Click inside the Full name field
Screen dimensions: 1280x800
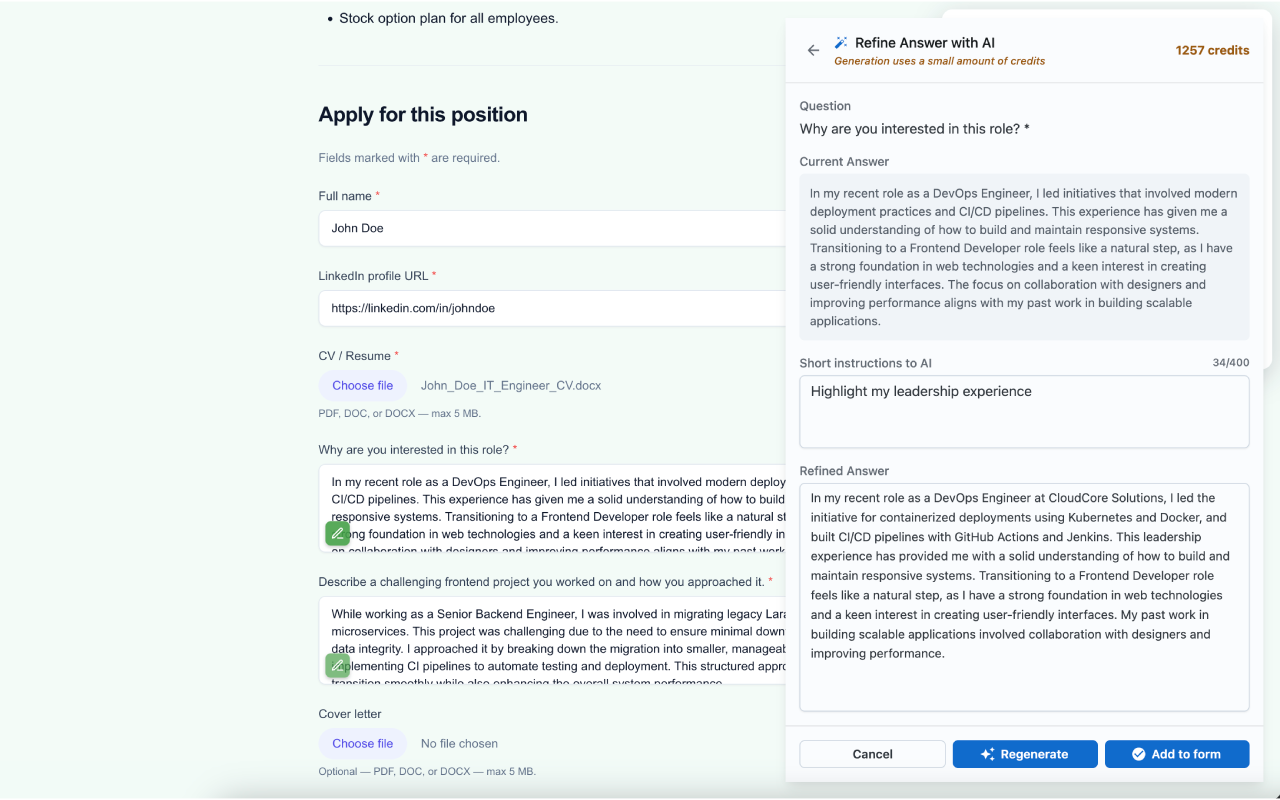point(550,228)
